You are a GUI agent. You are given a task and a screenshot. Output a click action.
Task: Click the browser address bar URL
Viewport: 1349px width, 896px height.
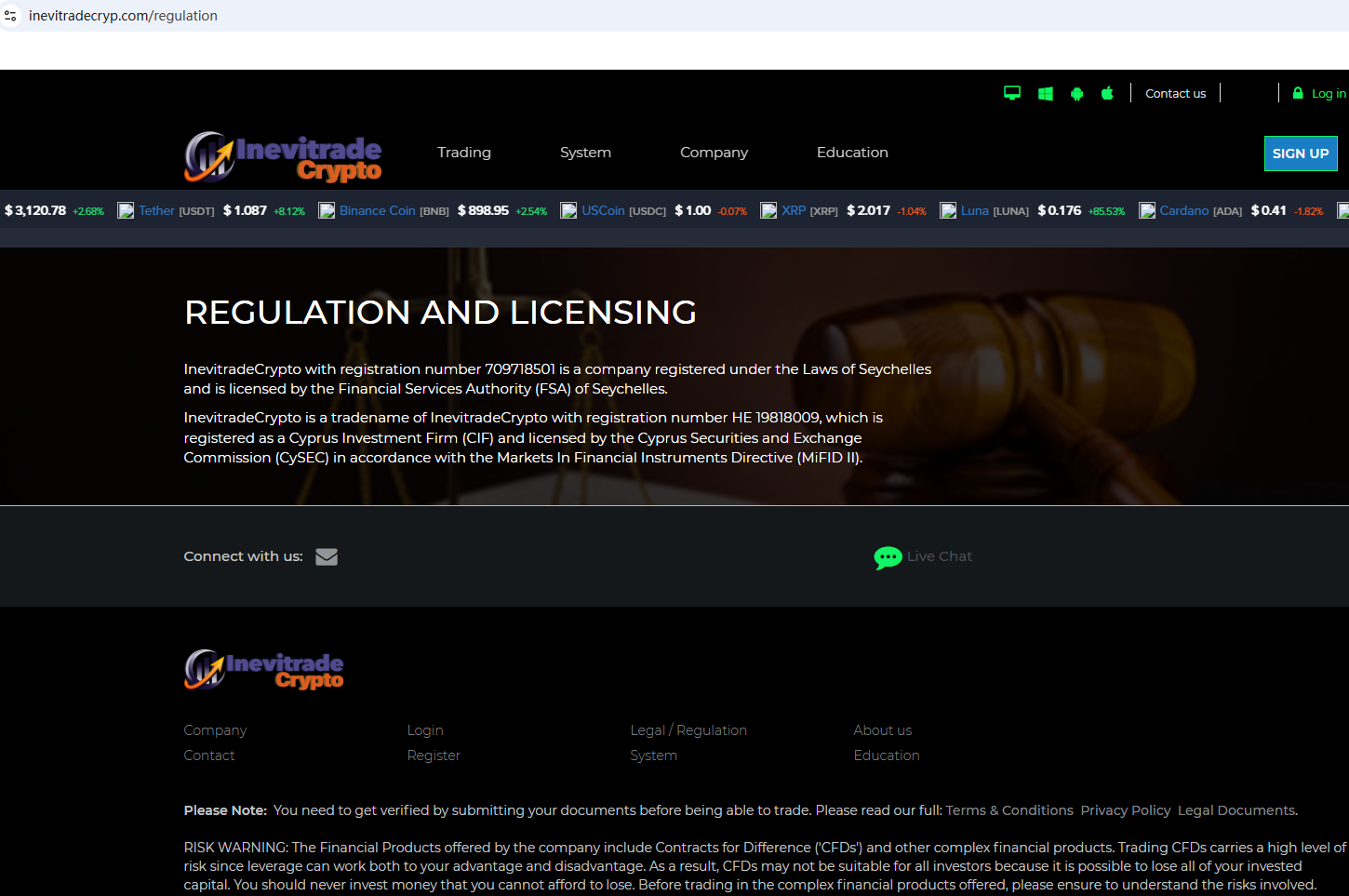pyautogui.click(x=123, y=16)
